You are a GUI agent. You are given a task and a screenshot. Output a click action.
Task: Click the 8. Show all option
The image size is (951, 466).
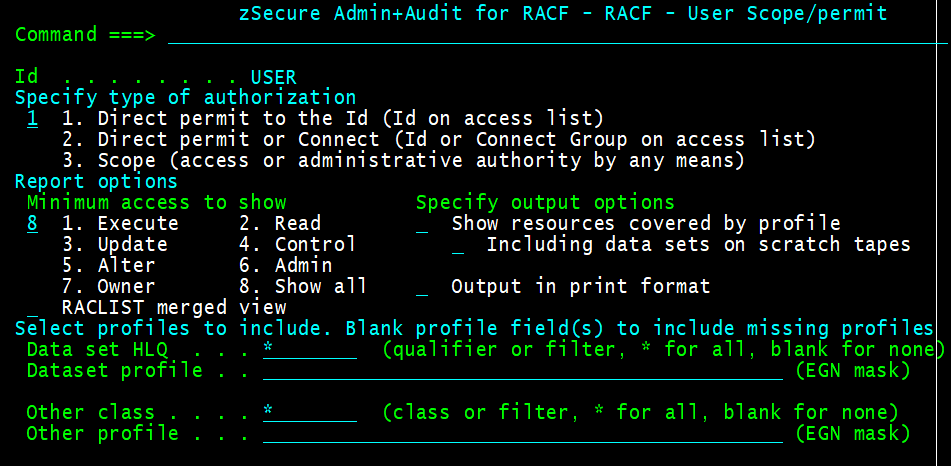(303, 286)
